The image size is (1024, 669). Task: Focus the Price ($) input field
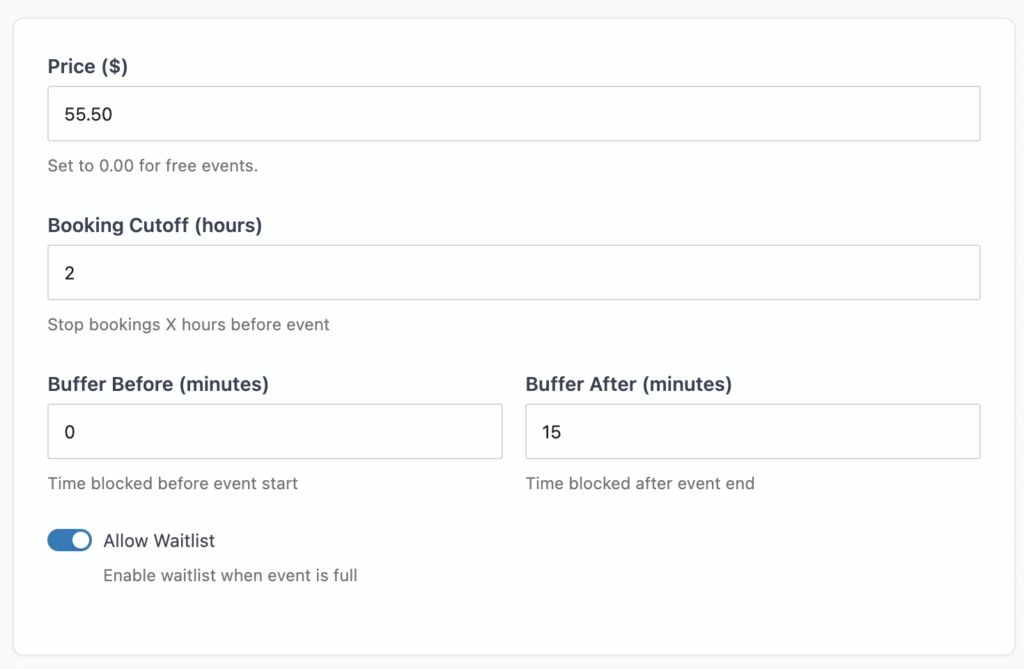click(x=513, y=114)
